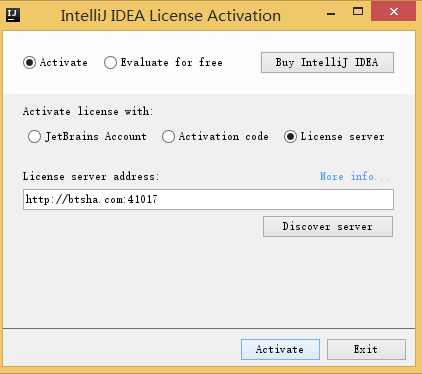
Task: Click the IntelliJ IDEA logo in title bar
Action: [x=13, y=15]
